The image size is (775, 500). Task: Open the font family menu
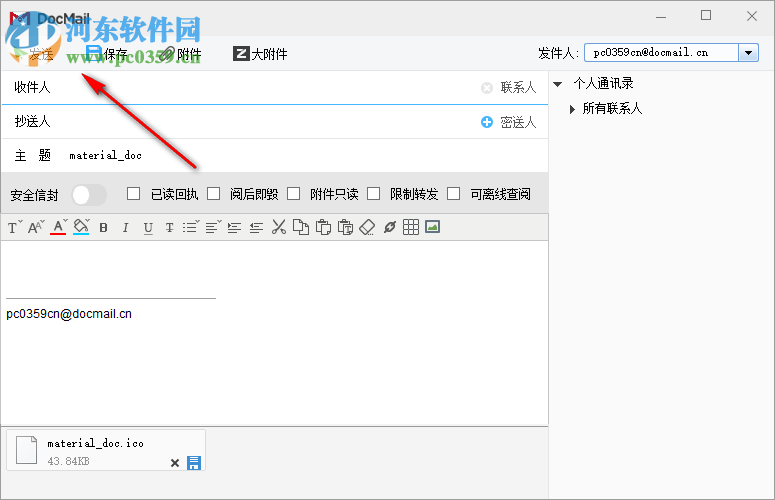point(15,227)
